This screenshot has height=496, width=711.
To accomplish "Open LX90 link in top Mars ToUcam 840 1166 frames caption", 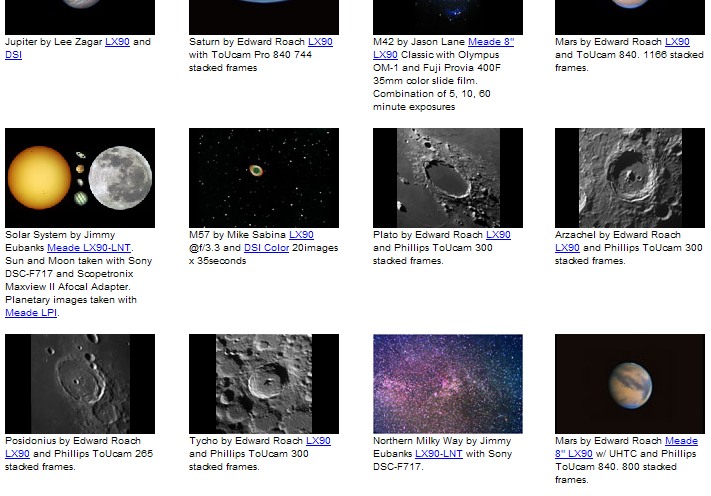I will [x=677, y=42].
